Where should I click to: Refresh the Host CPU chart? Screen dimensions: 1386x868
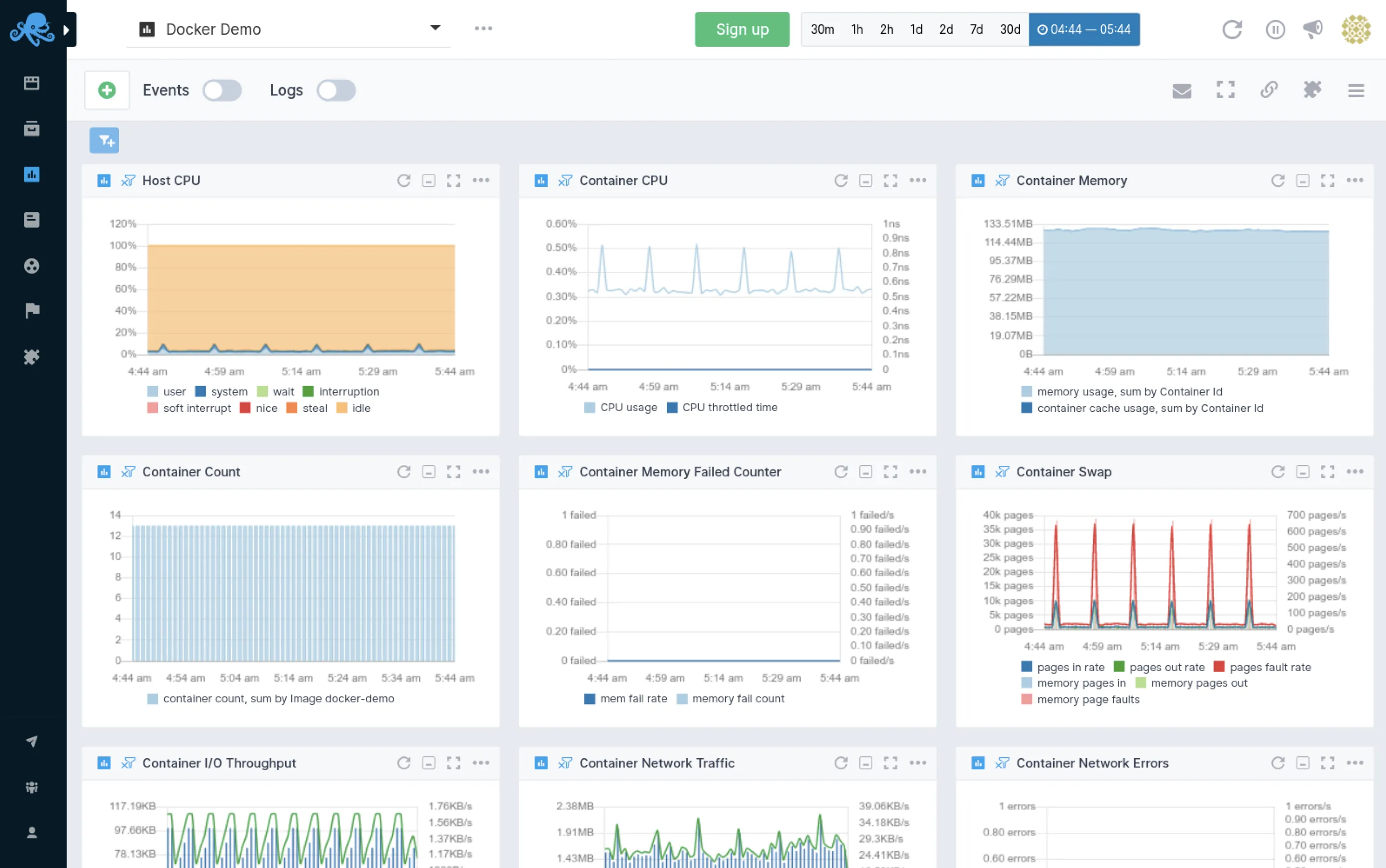(x=404, y=180)
